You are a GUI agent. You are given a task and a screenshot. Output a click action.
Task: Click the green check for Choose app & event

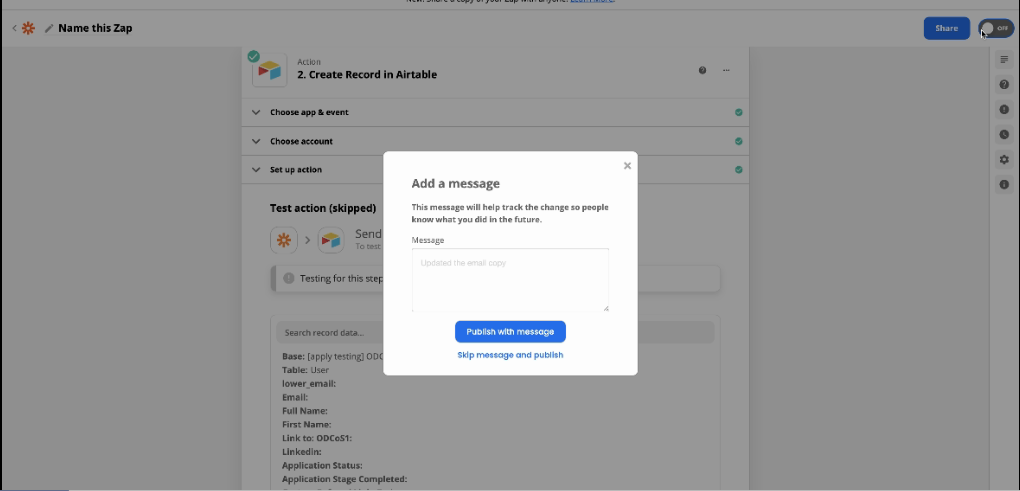pyautogui.click(x=738, y=113)
